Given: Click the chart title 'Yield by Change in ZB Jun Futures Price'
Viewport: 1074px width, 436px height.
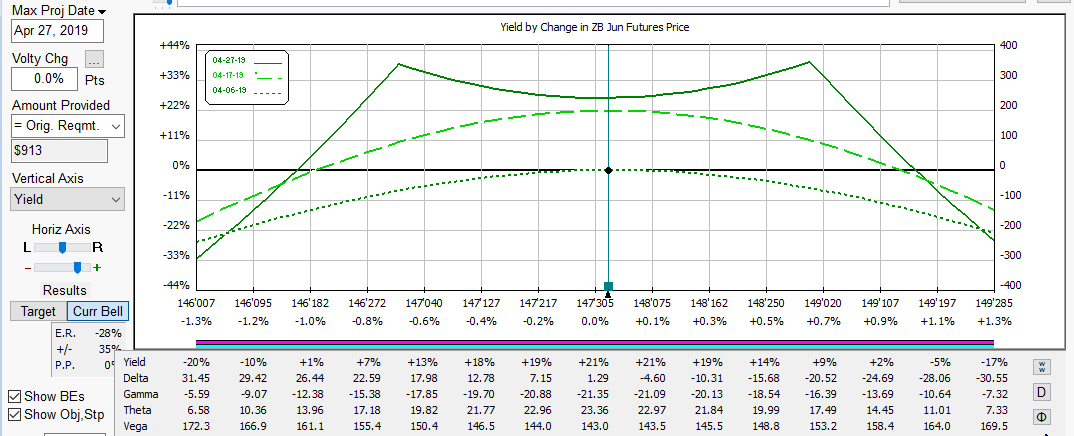Looking at the screenshot, I should click(595, 27).
